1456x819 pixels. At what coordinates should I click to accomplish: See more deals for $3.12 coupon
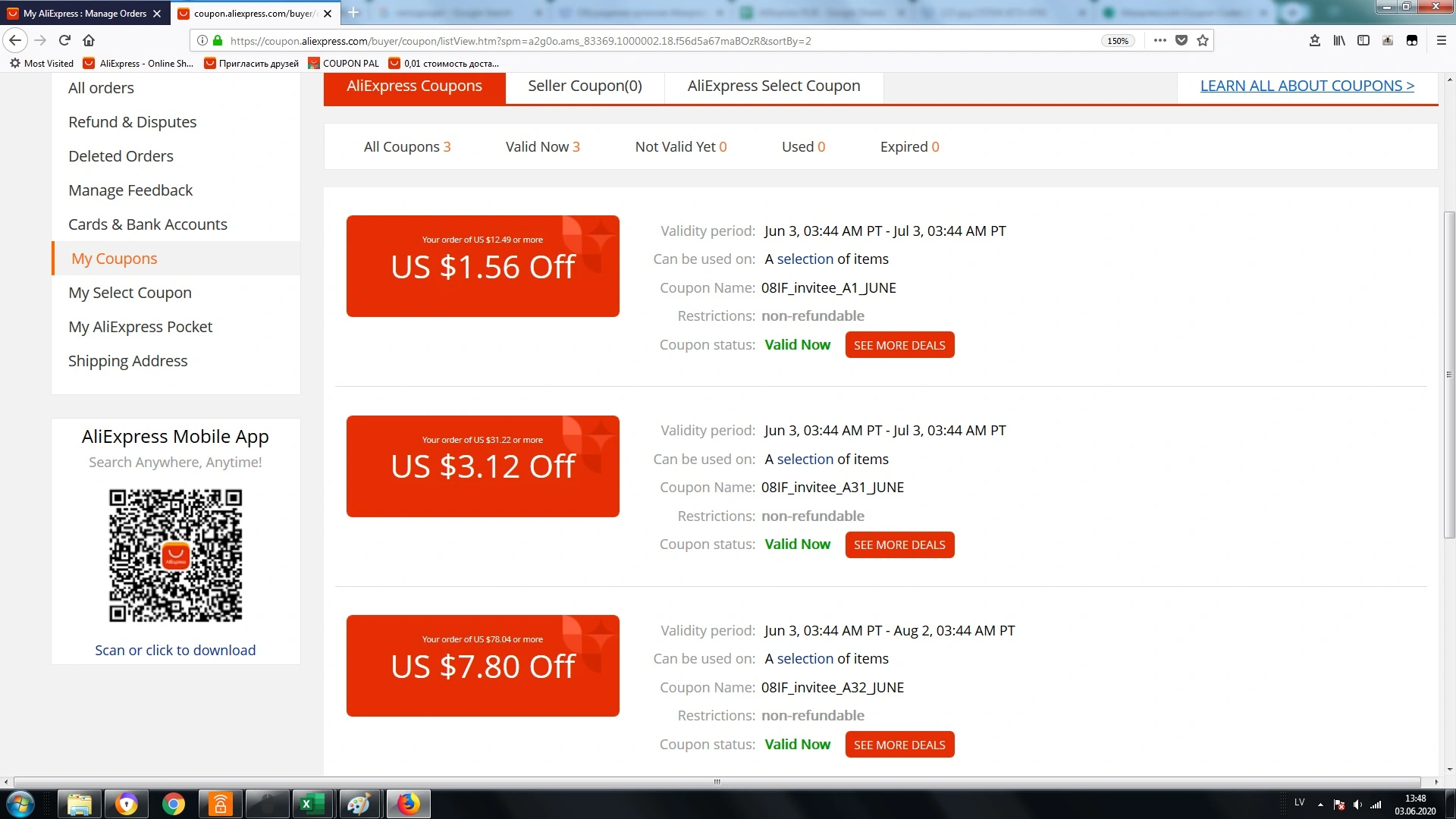coord(899,545)
